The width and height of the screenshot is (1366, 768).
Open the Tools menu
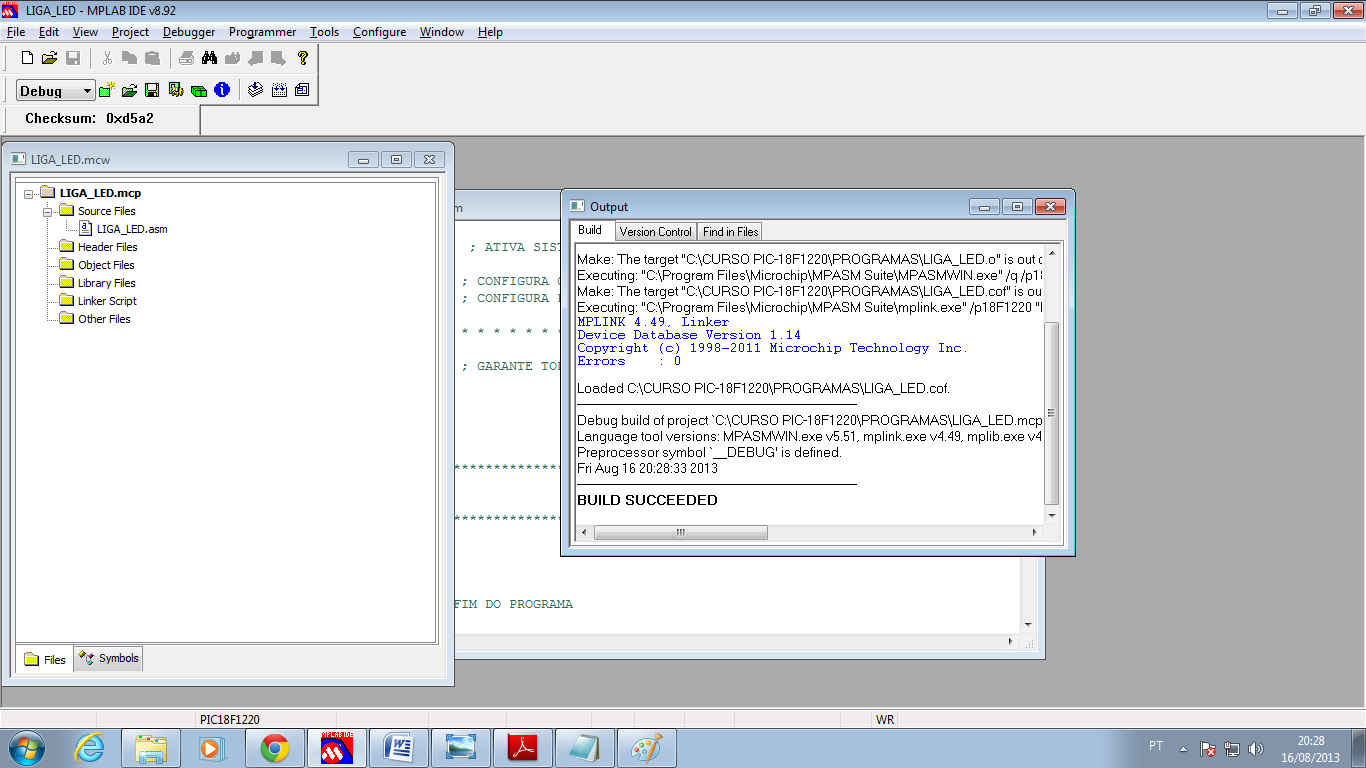[x=324, y=32]
